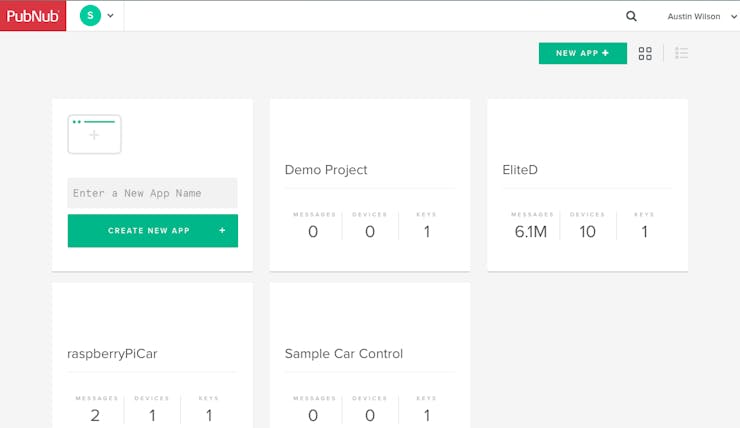The image size is (740, 428).
Task: Click the NEW APP + button
Action: pyautogui.click(x=583, y=53)
